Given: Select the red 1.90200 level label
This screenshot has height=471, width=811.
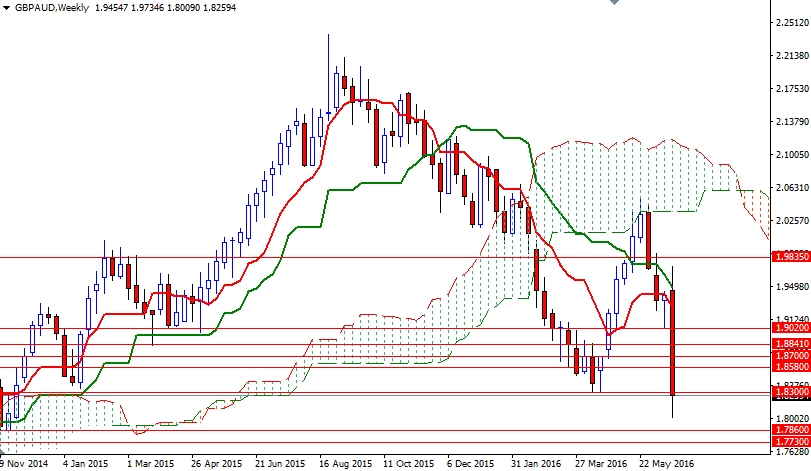Looking at the screenshot, I should 791,327.
